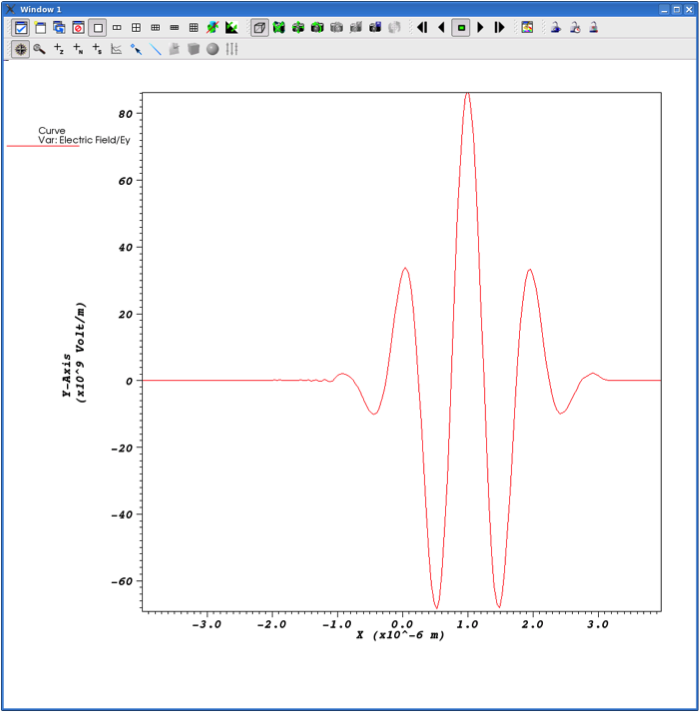699x712 pixels.
Task: Minimize Window 1
Action: click(664, 9)
